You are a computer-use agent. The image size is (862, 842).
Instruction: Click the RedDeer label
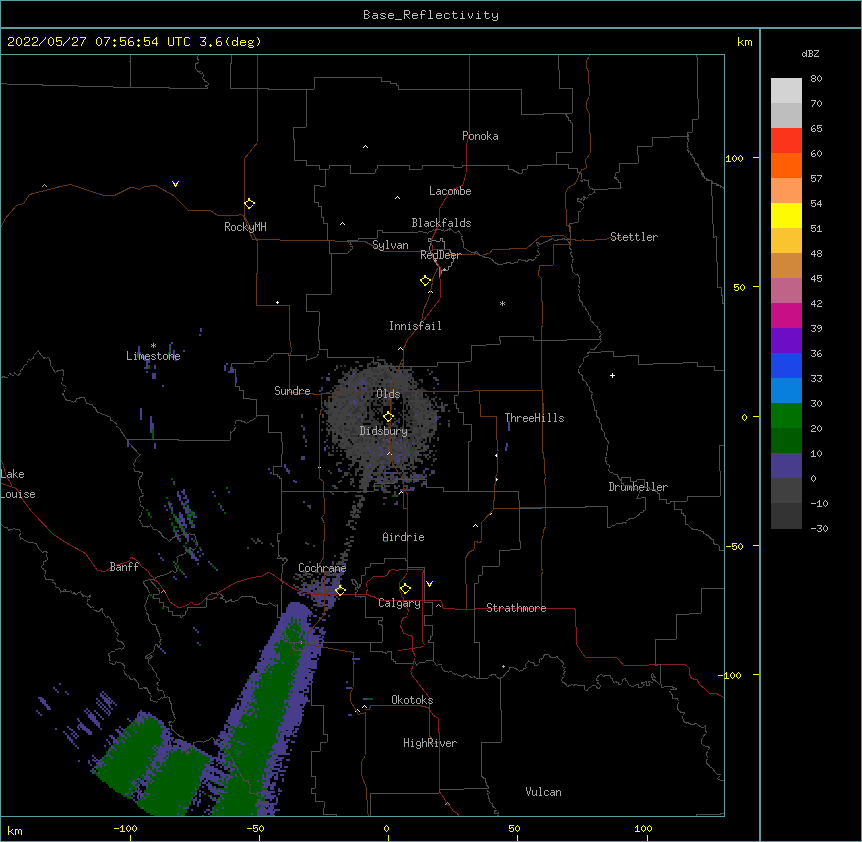(440, 255)
